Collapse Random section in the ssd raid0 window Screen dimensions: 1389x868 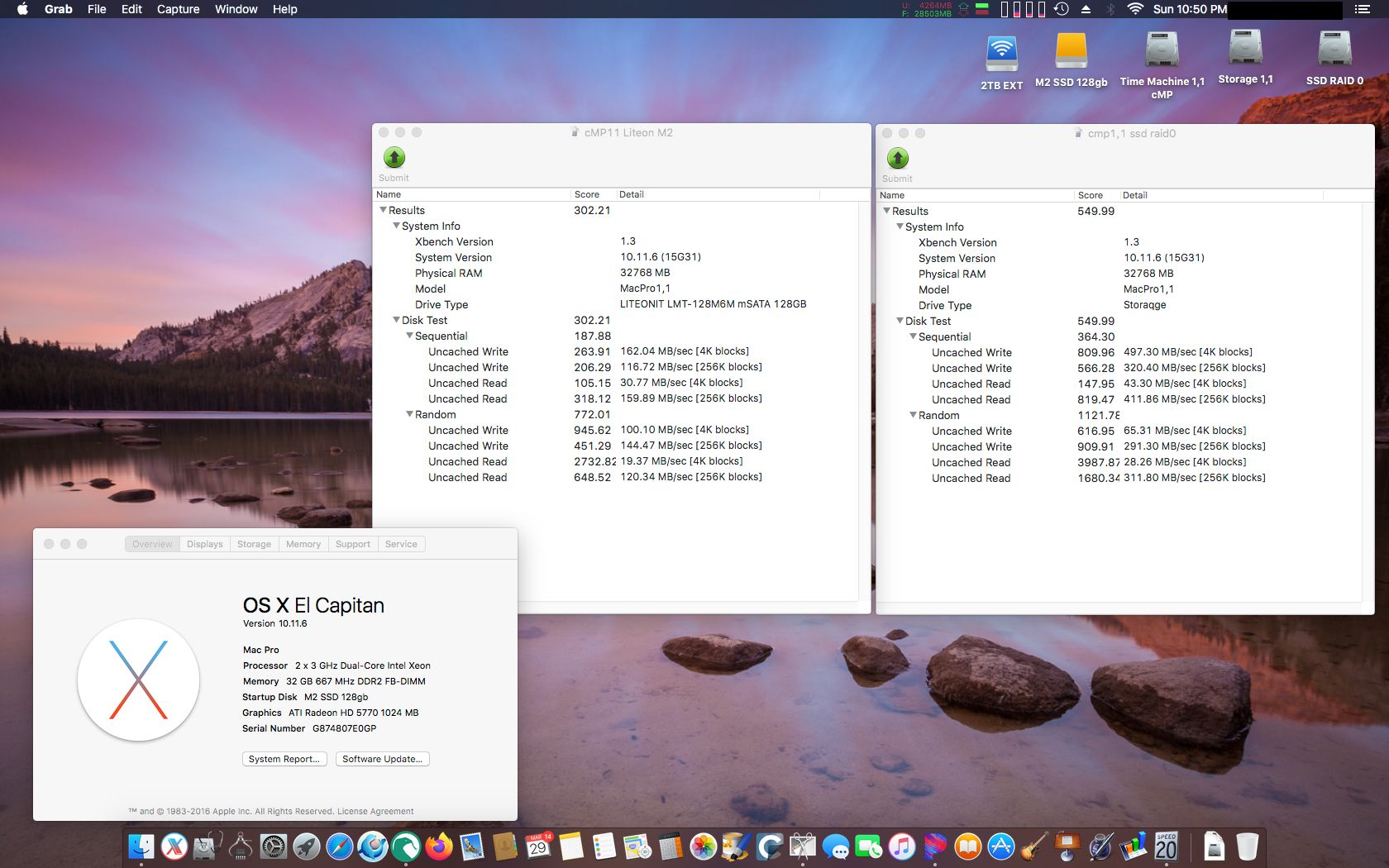coord(913,415)
